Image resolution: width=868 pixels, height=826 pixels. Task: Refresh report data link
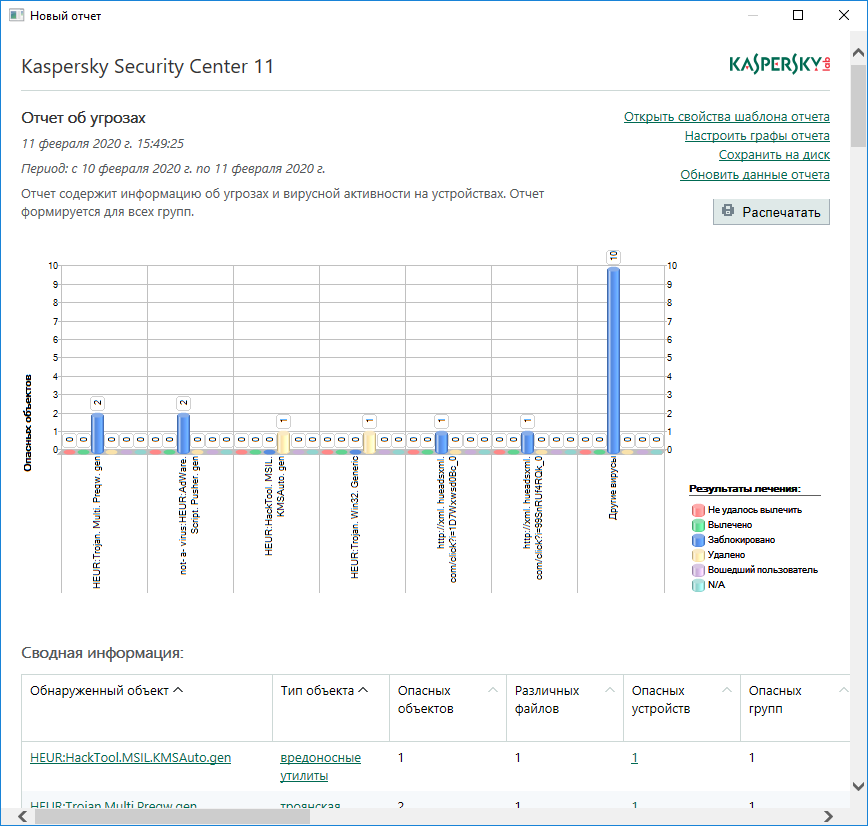(755, 174)
